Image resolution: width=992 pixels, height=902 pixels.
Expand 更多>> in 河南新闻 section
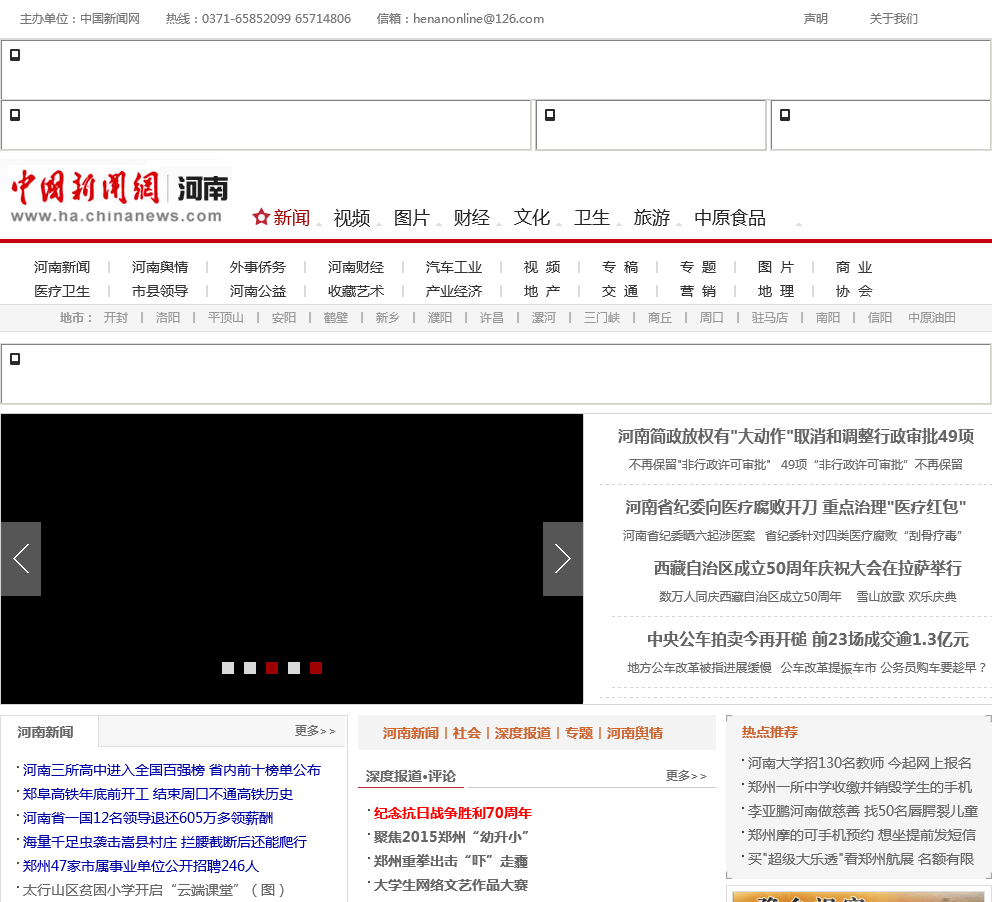(x=315, y=731)
